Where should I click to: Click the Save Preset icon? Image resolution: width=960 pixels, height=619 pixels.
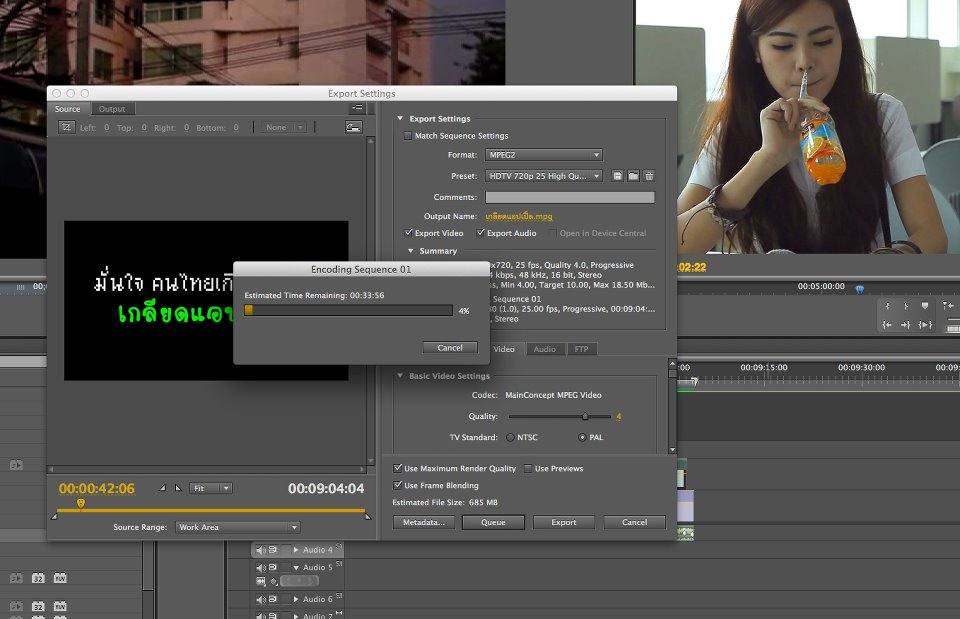click(x=618, y=176)
